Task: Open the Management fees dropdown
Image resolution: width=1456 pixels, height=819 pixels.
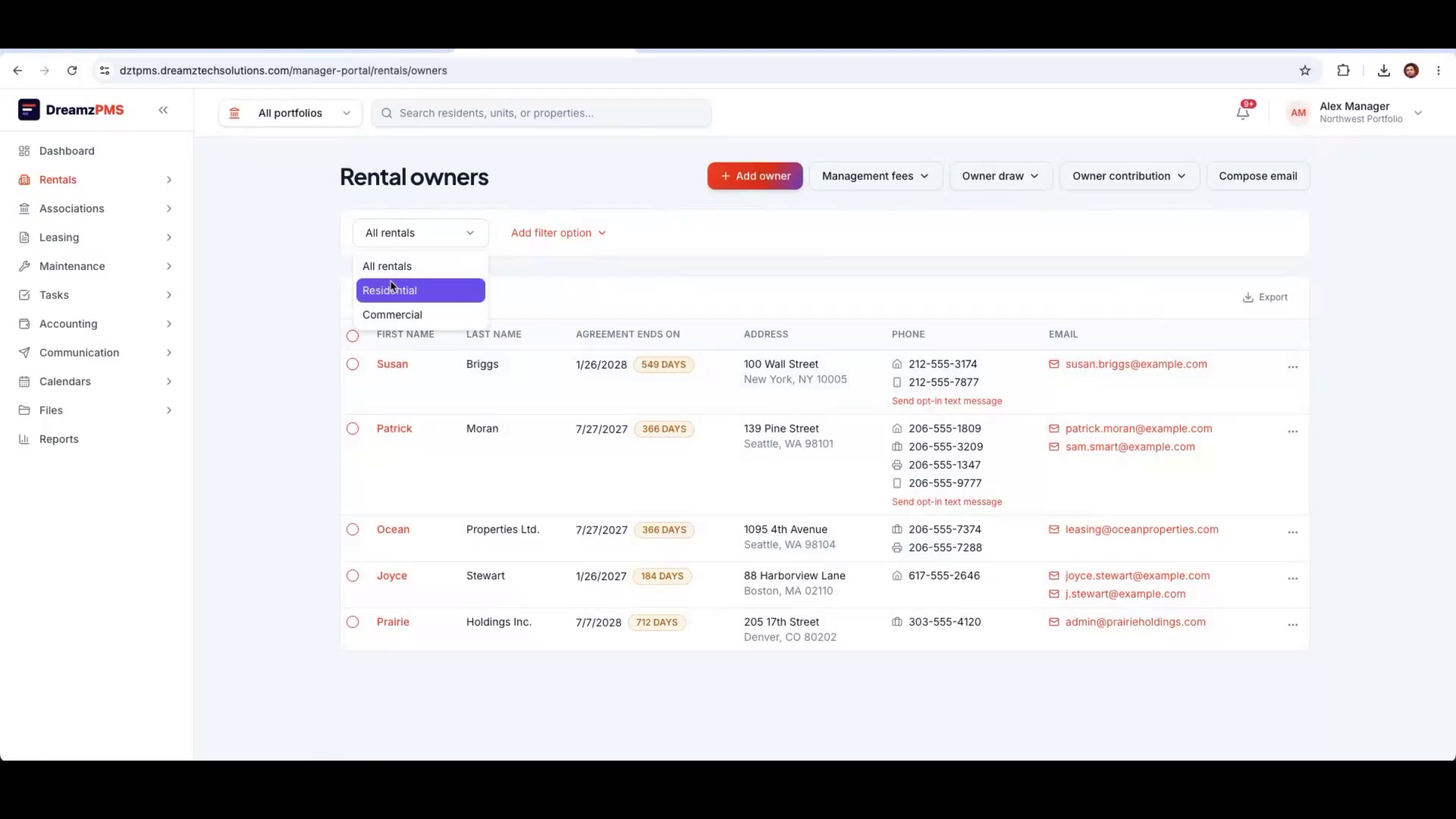Action: [875, 176]
